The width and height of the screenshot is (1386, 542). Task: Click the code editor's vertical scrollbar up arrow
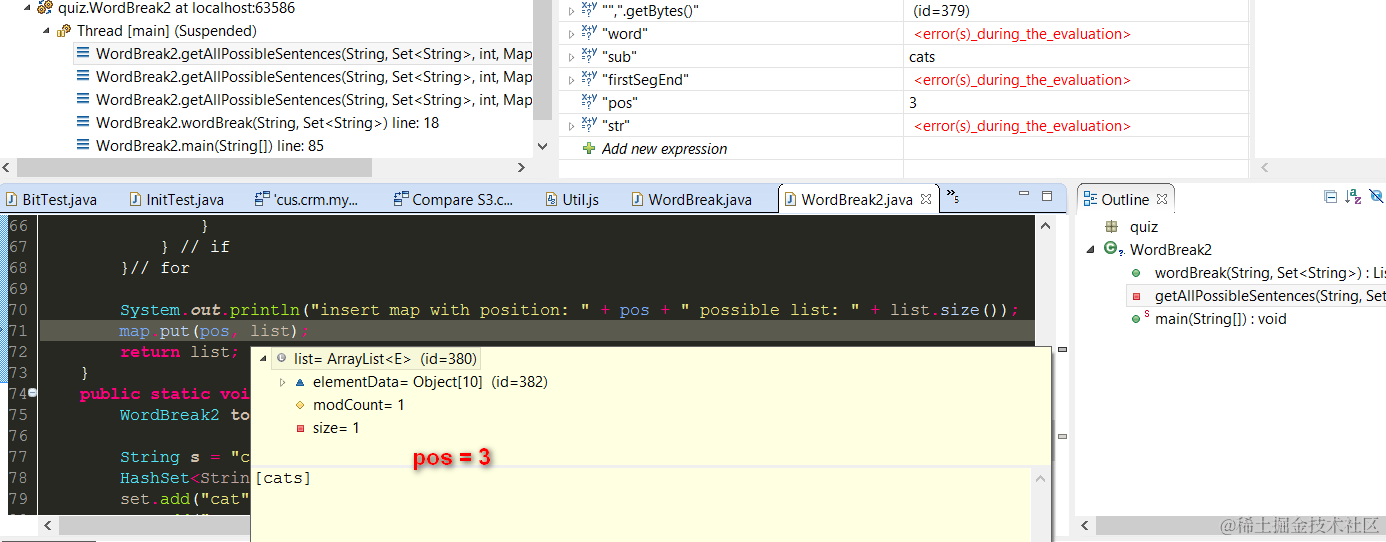pyautogui.click(x=1044, y=225)
